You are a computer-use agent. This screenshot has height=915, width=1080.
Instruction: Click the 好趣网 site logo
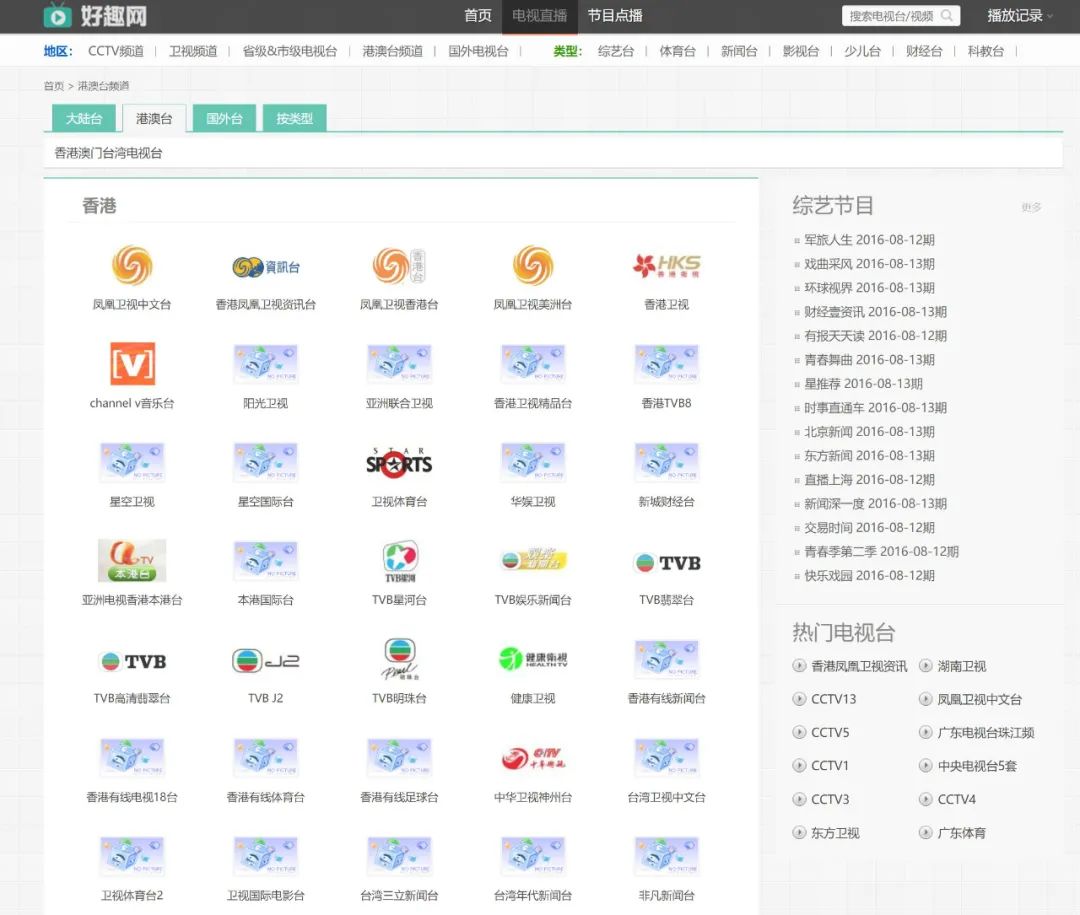[95, 15]
